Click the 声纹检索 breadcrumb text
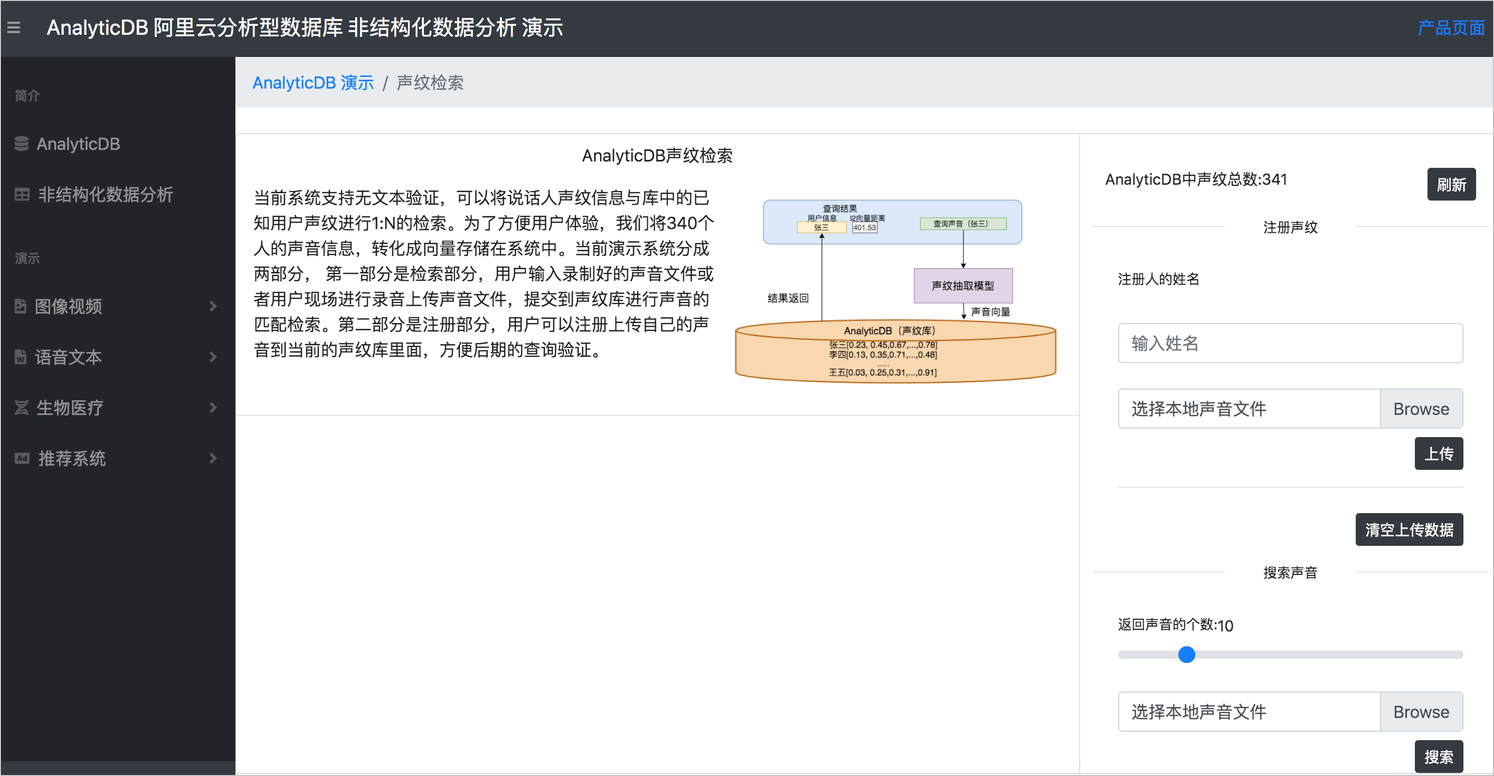 [x=430, y=83]
